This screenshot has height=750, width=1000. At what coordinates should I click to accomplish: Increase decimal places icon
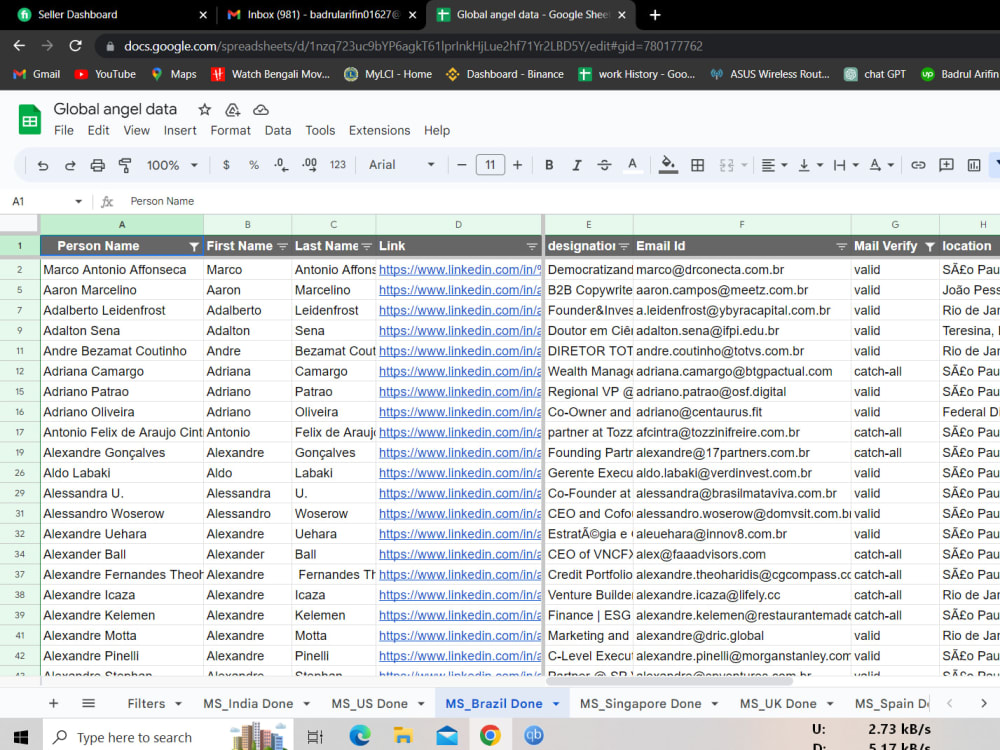[309, 165]
